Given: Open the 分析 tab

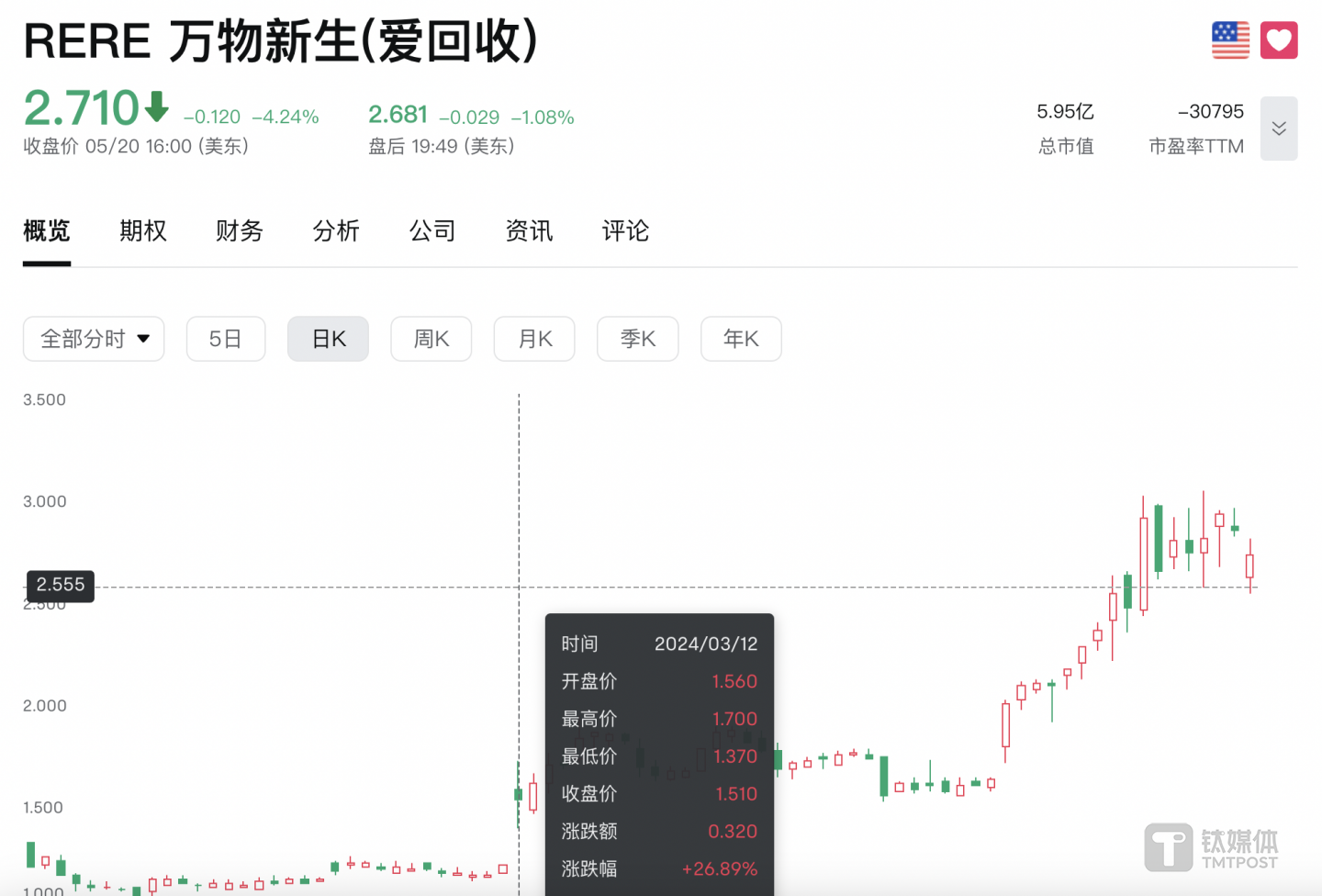Looking at the screenshot, I should [x=336, y=230].
